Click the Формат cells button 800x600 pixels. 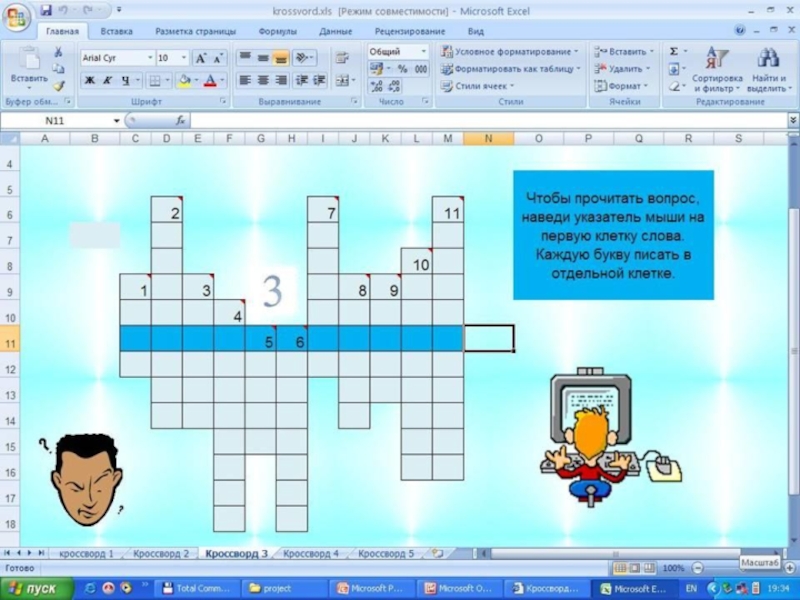point(621,86)
